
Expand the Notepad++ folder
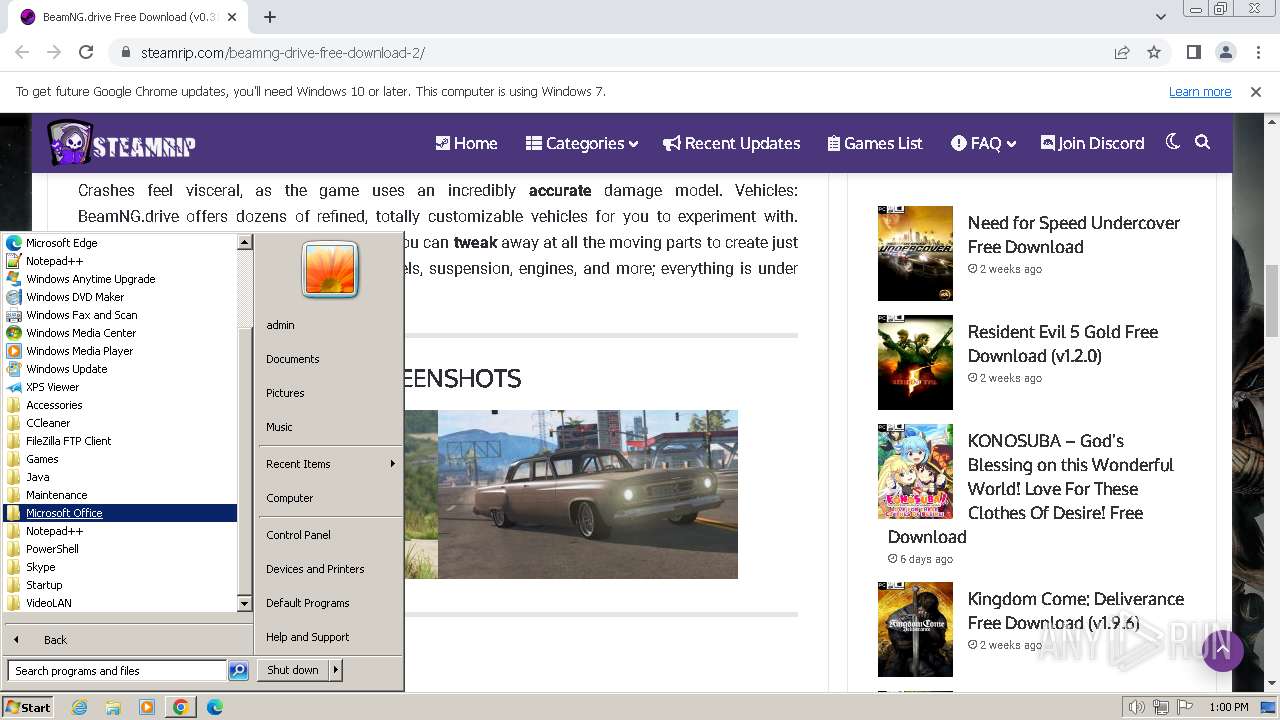point(120,531)
